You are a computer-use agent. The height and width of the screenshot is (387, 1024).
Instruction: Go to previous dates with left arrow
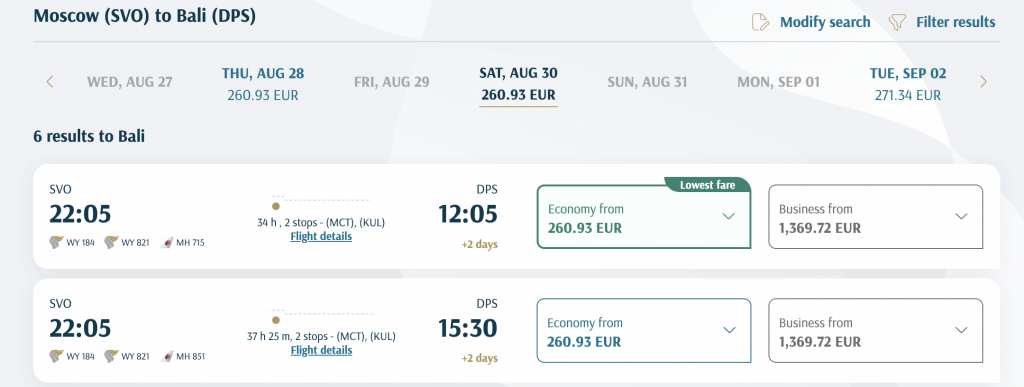point(50,82)
